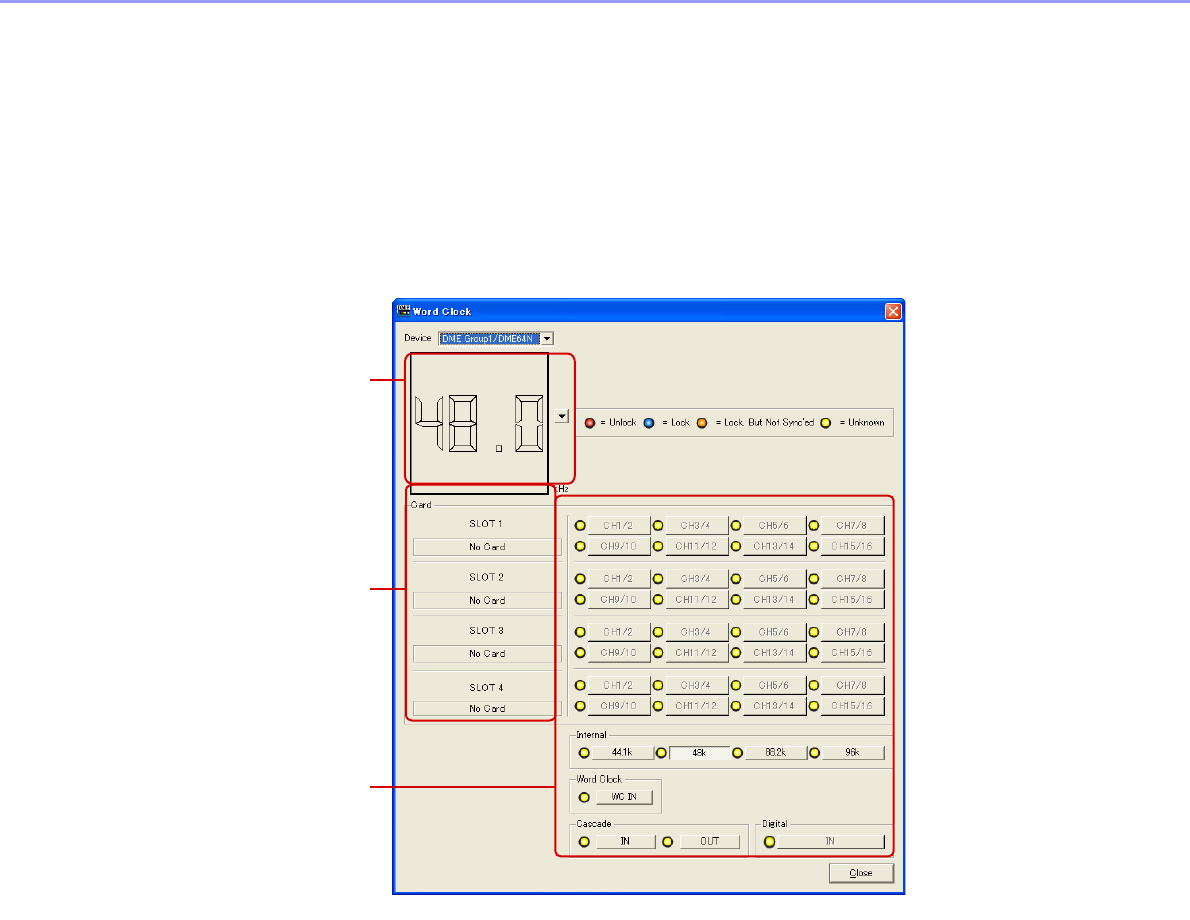
Task: Click the yellow status indicator beside Digital IN
Action: coord(770,842)
